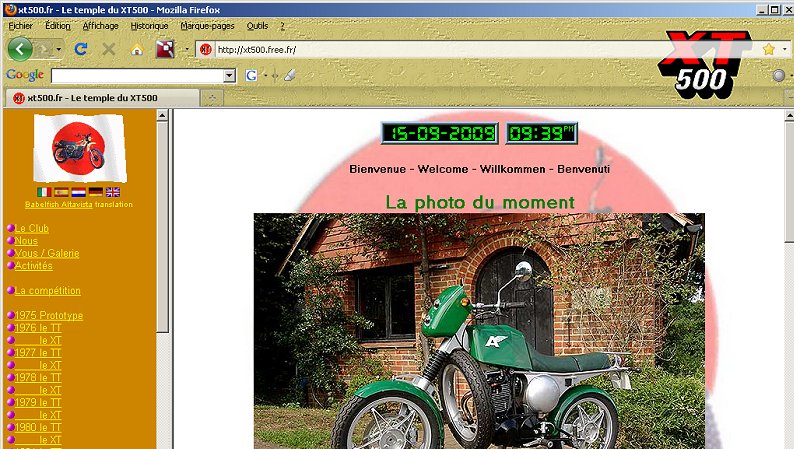Open a new tab with the small tab button

pyautogui.click(x=212, y=98)
